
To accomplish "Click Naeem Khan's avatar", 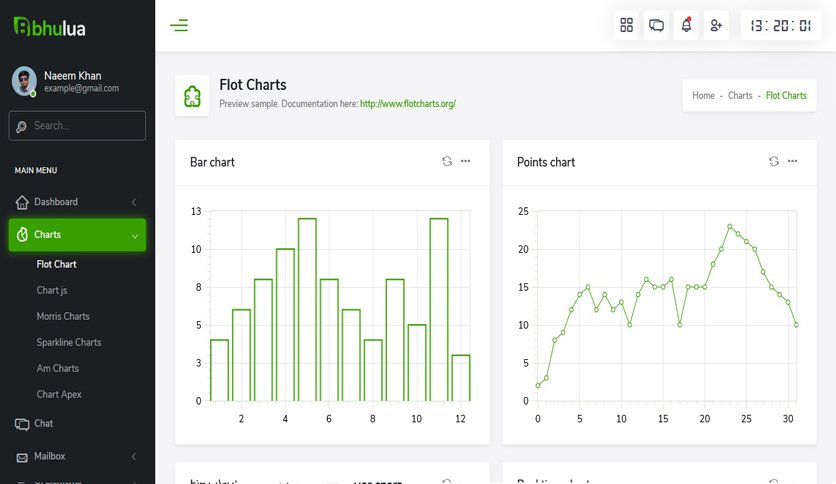I will [x=25, y=81].
